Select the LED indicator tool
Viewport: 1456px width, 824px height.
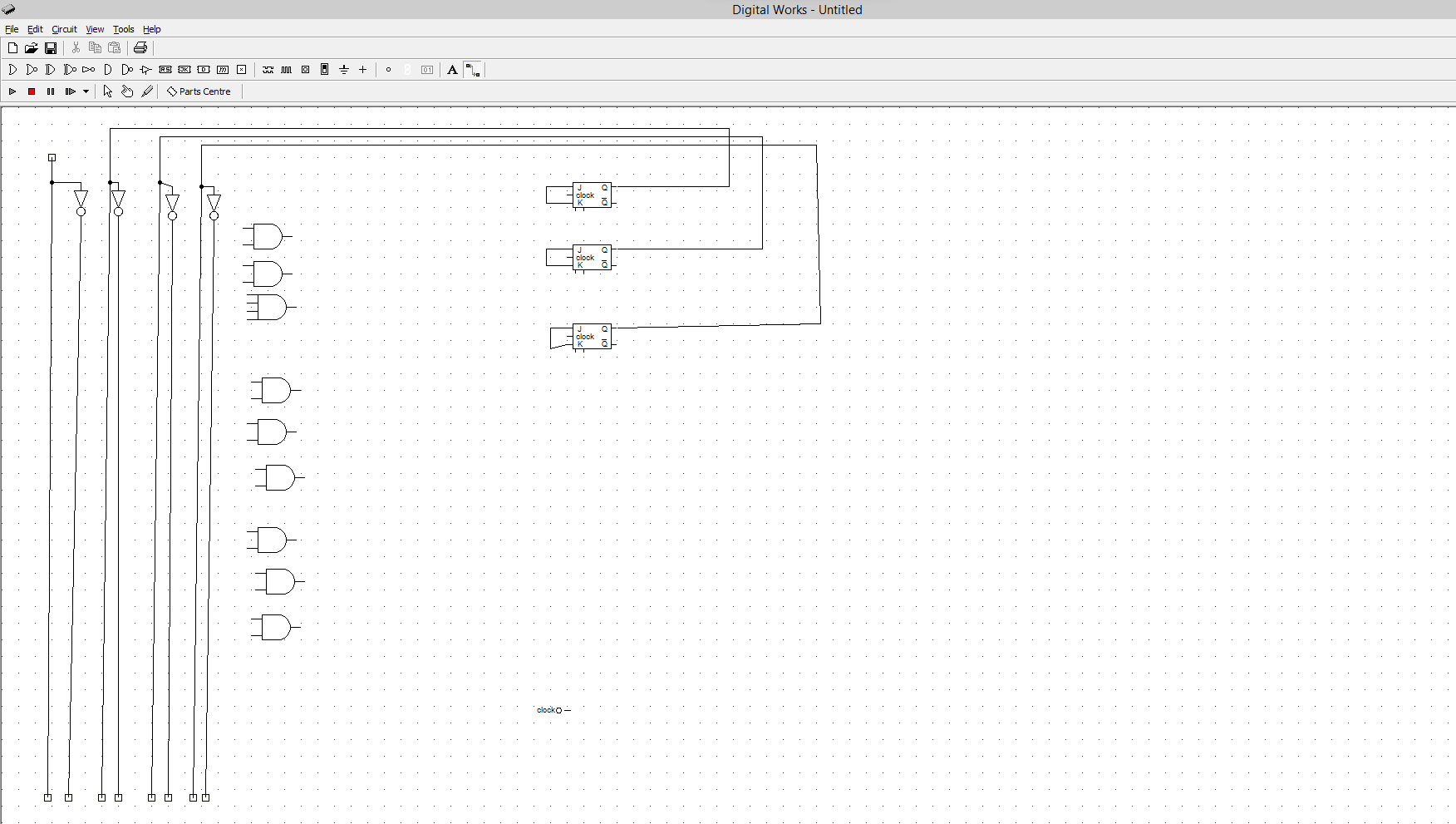305,70
